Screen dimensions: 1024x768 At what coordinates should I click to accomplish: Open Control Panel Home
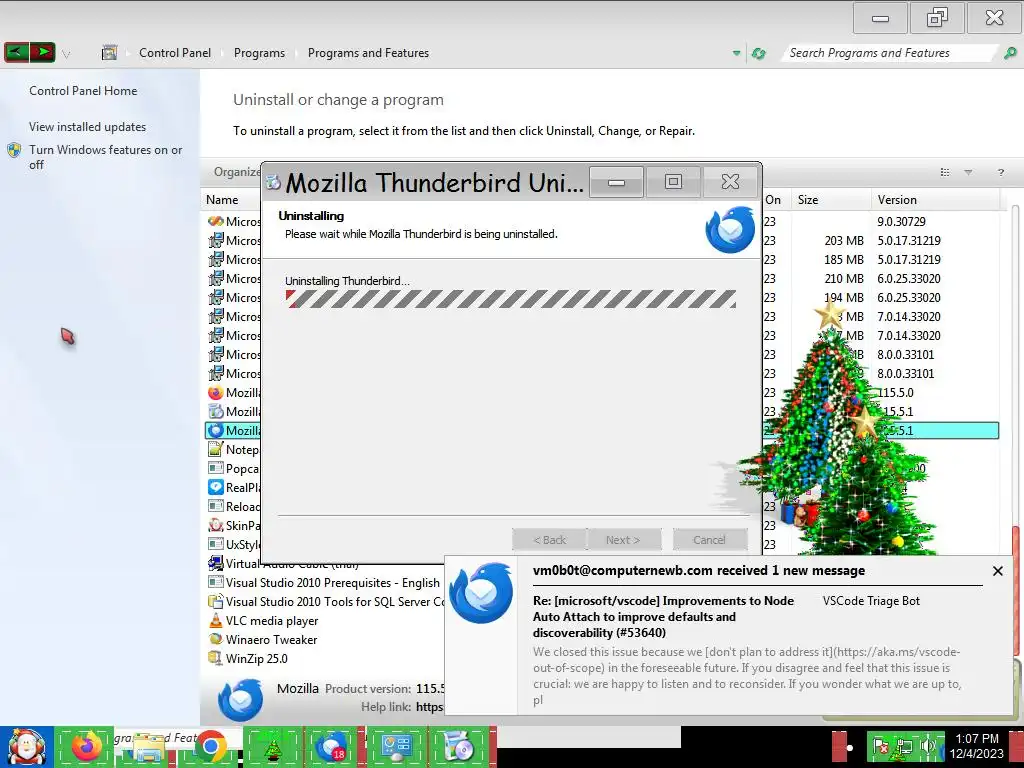click(83, 91)
